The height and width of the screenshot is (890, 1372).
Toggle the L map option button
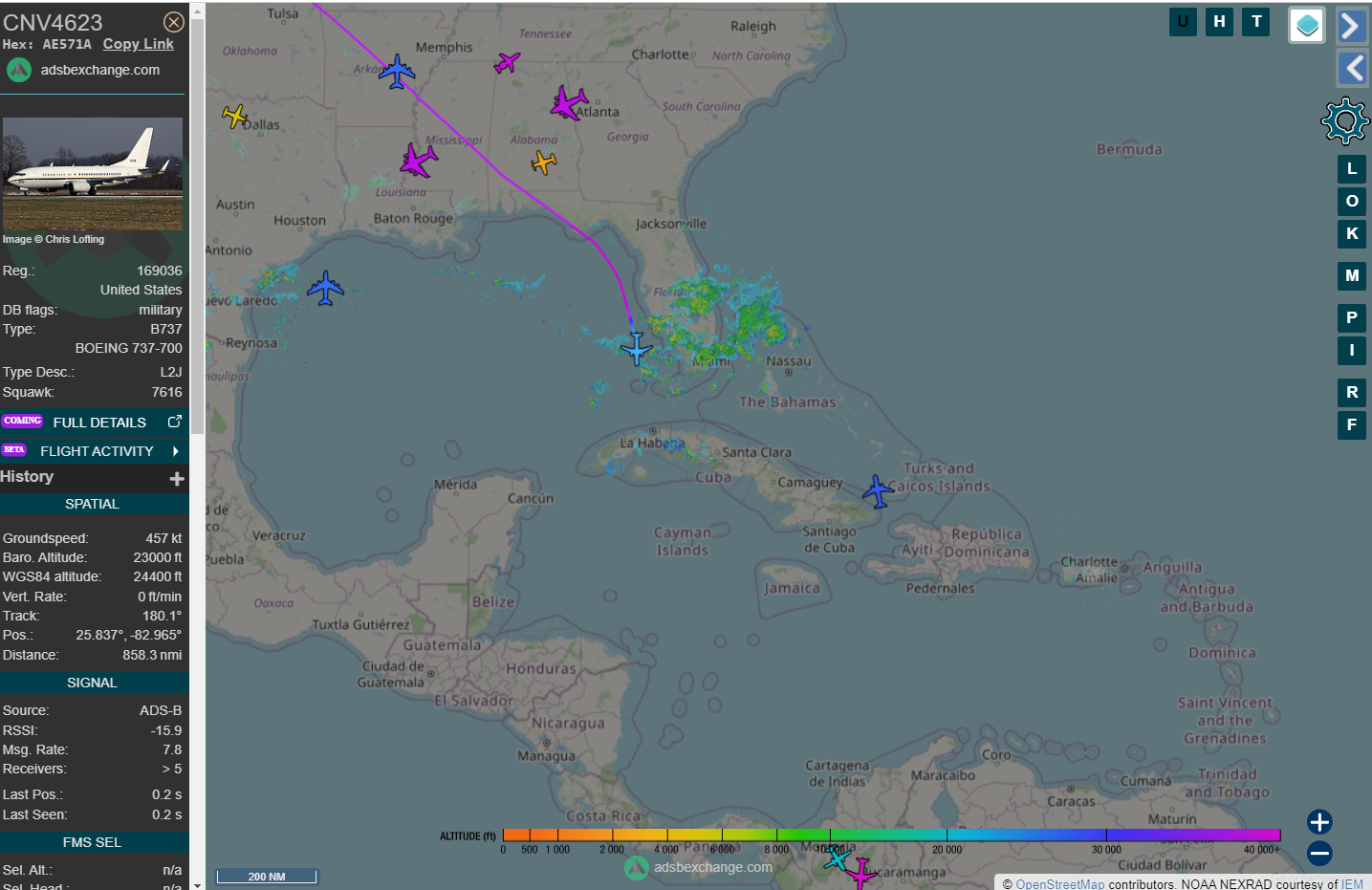click(x=1352, y=169)
